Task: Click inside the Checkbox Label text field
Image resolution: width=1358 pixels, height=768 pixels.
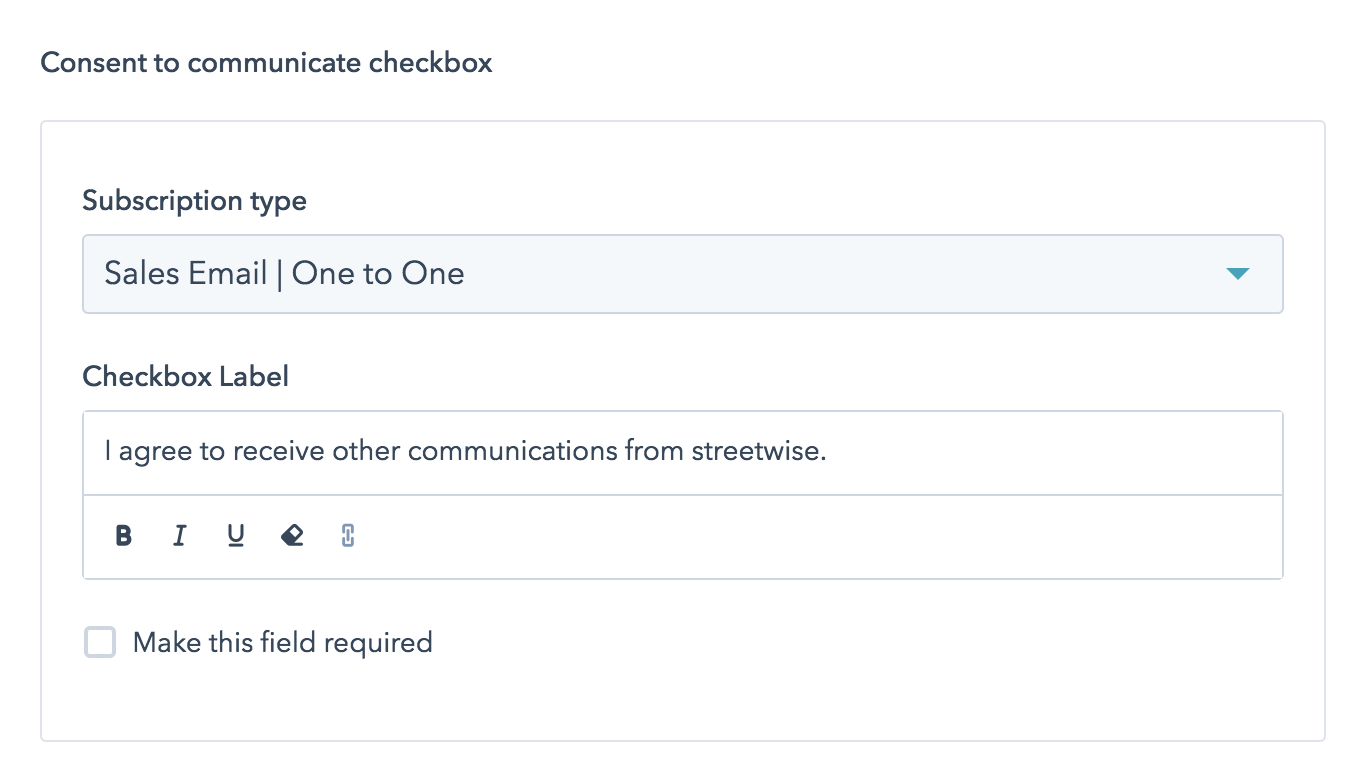Action: tap(682, 452)
